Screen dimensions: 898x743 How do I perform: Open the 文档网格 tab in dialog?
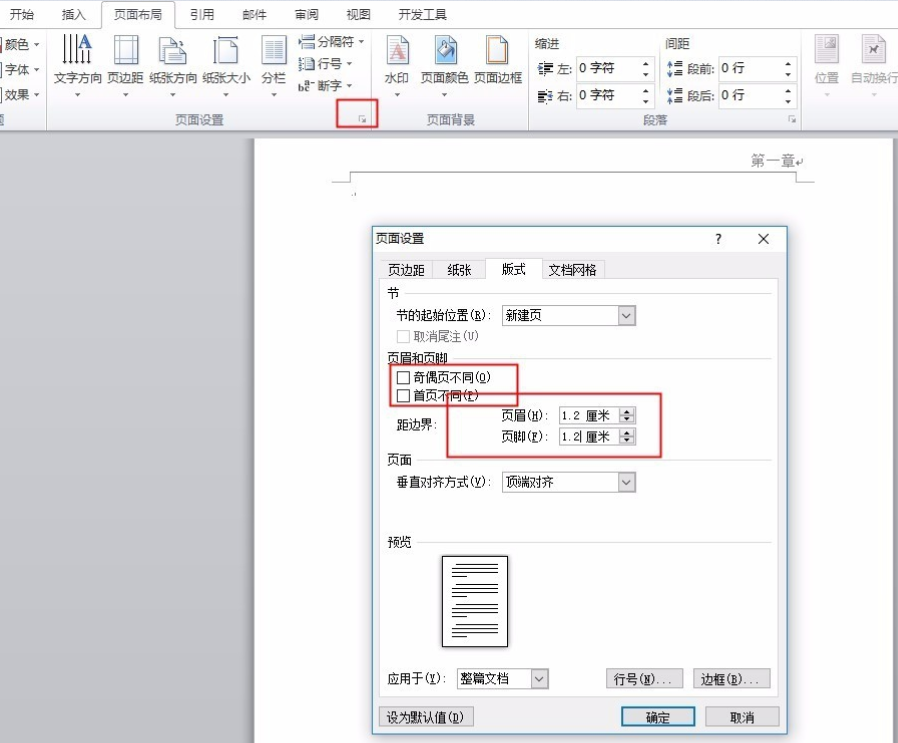coord(573,270)
